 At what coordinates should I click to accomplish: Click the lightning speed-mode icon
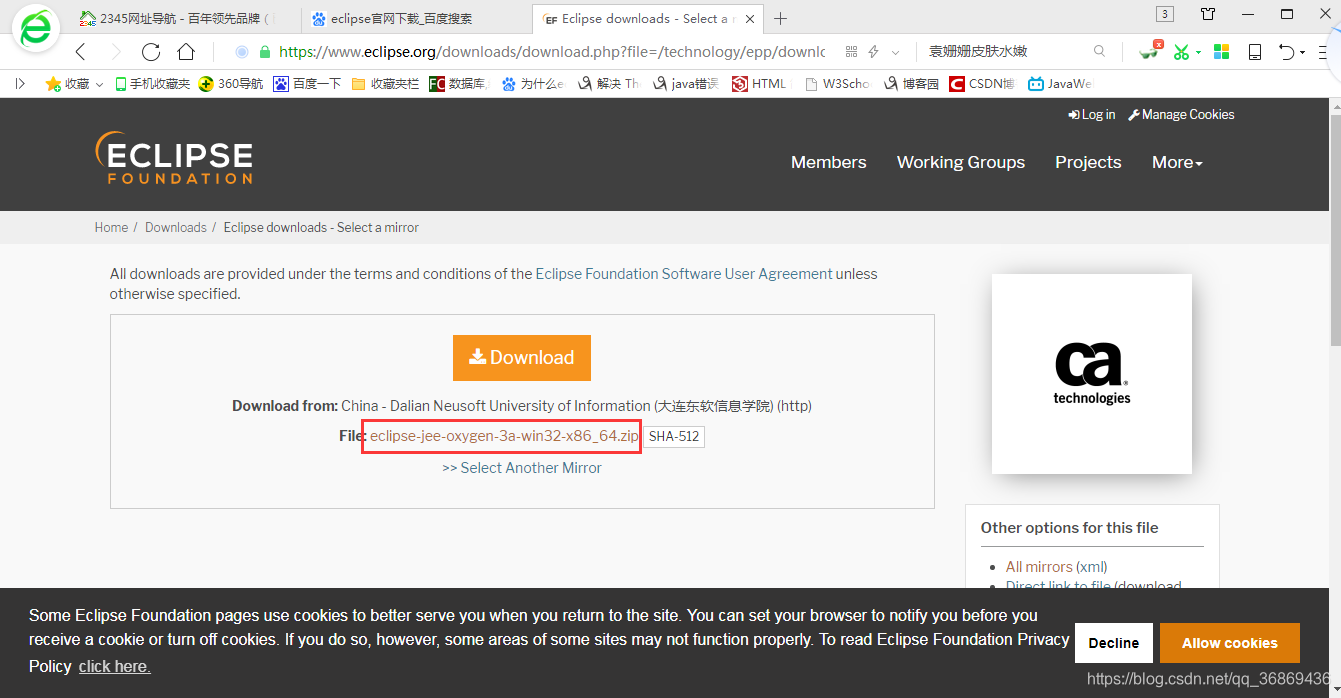pos(873,52)
